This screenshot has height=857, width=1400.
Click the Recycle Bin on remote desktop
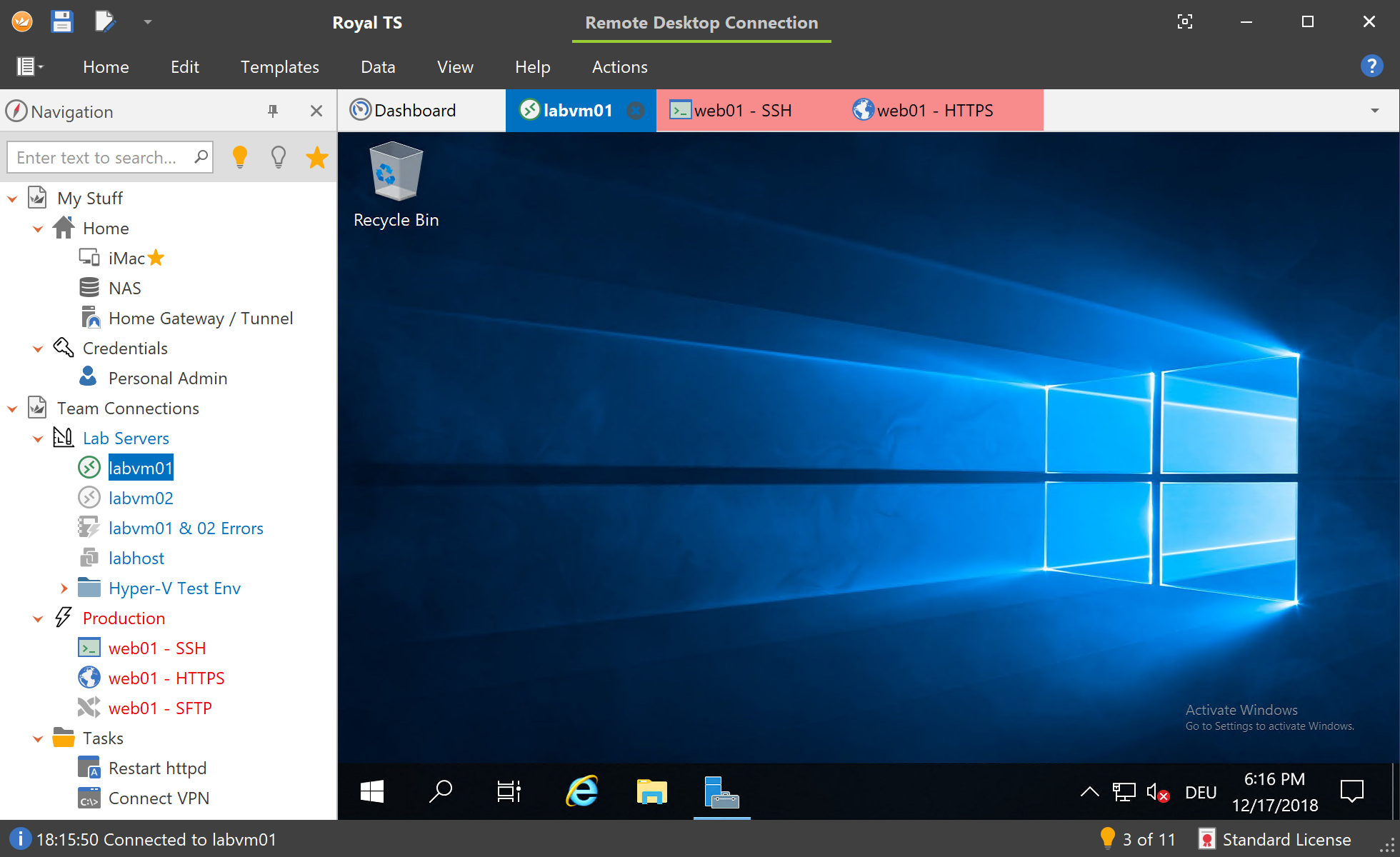pyautogui.click(x=396, y=186)
